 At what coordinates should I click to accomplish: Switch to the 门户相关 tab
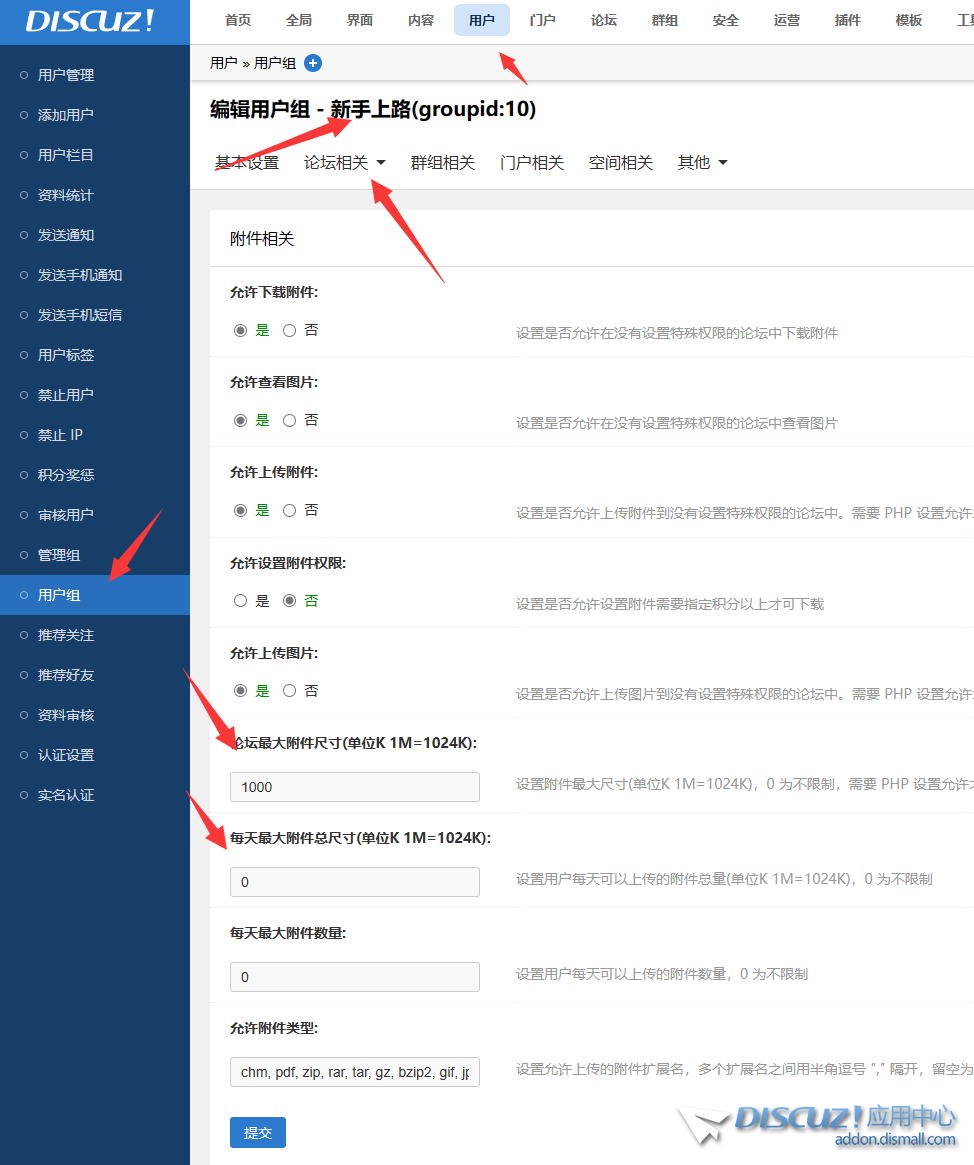click(531, 163)
